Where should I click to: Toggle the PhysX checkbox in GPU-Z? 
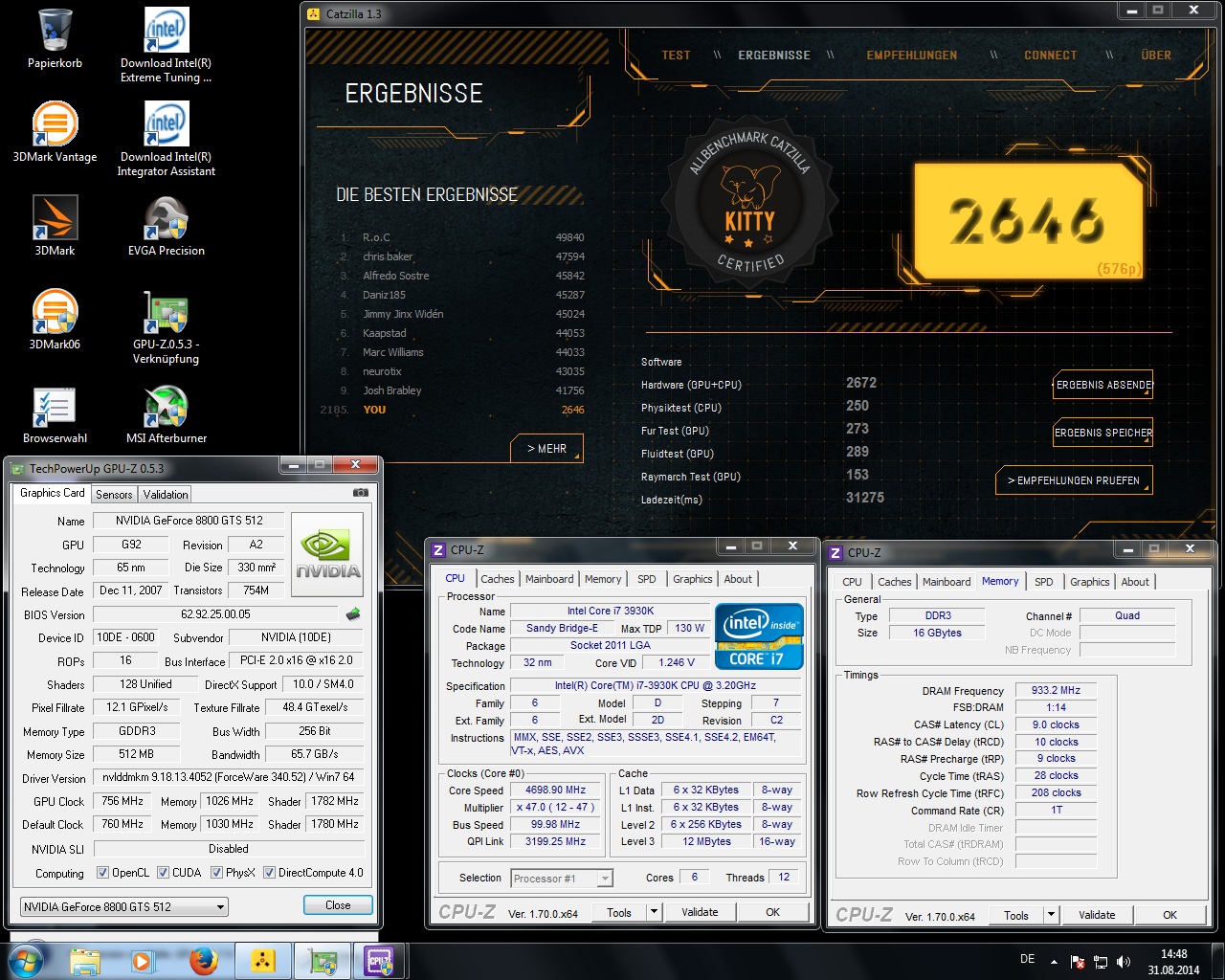click(216, 873)
